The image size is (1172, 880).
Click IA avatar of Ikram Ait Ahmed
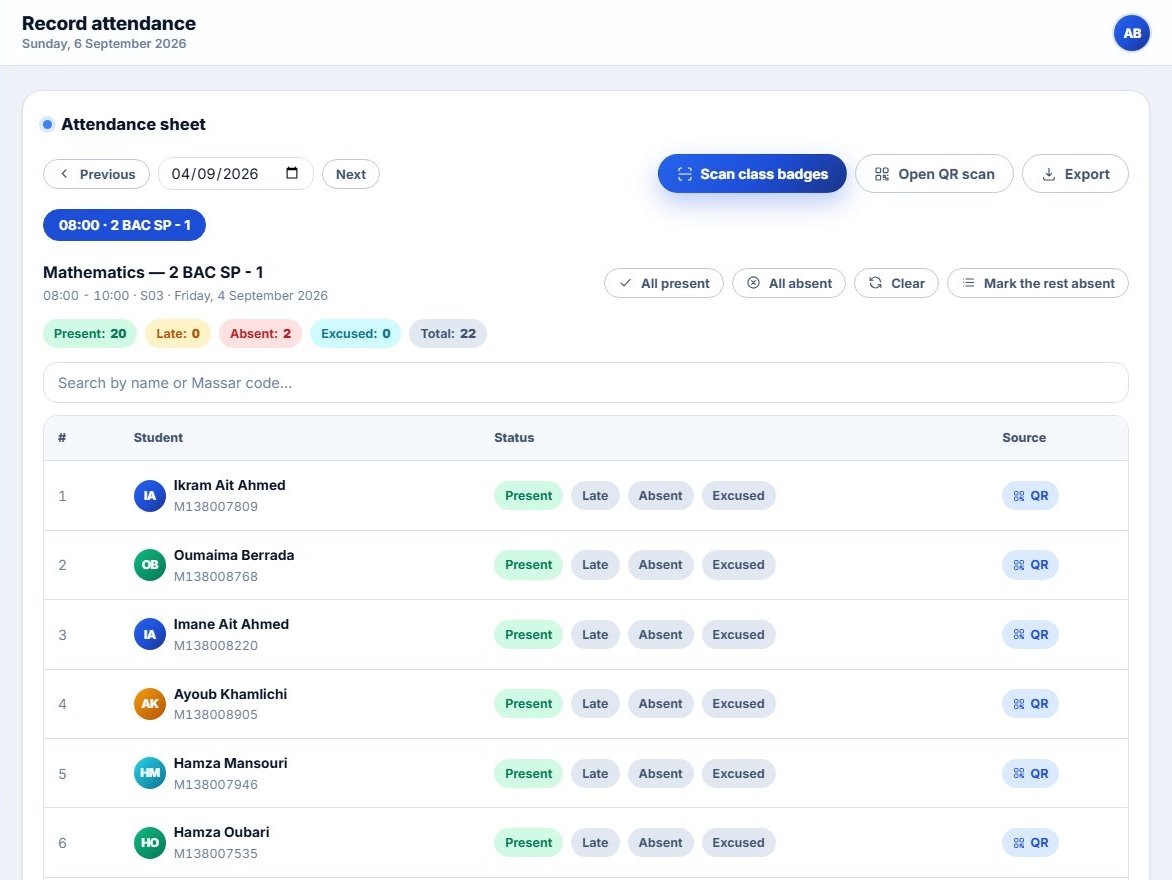tap(149, 496)
